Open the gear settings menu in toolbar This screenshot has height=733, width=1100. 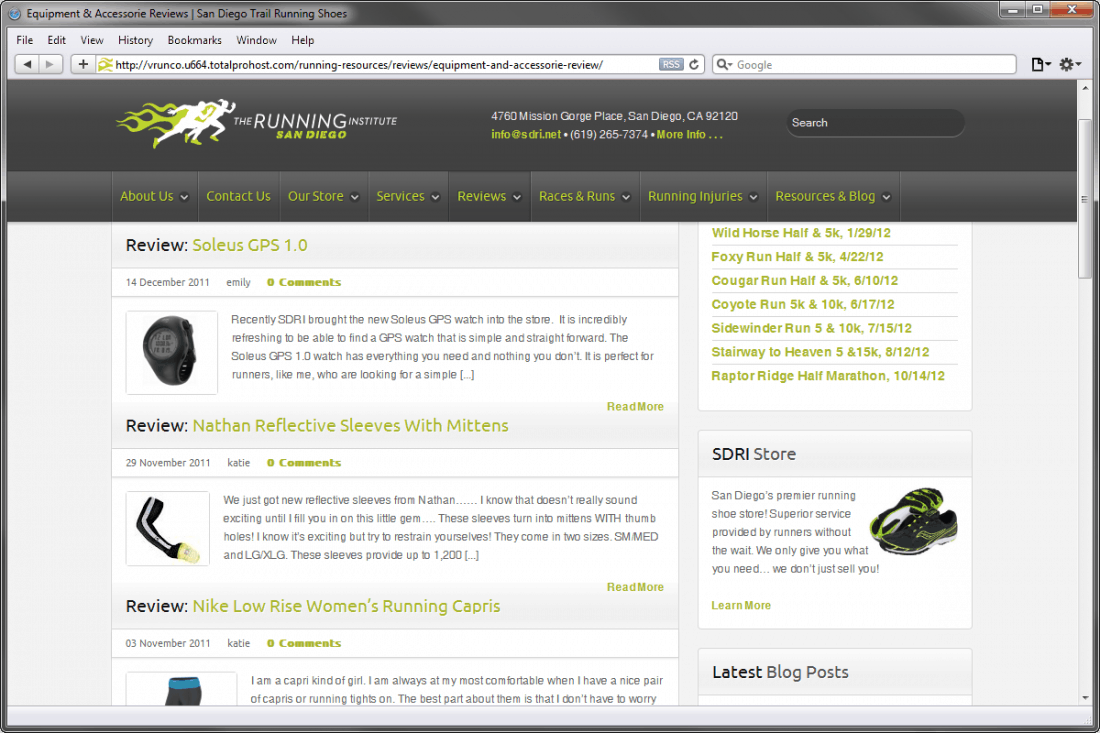[1070, 65]
